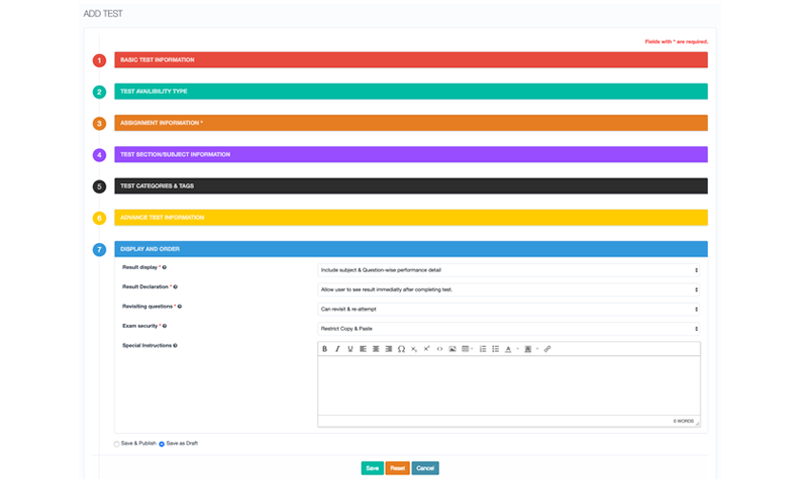Screen dimensions: 800x480
Task: Apply text color in editor
Action: [x=508, y=349]
